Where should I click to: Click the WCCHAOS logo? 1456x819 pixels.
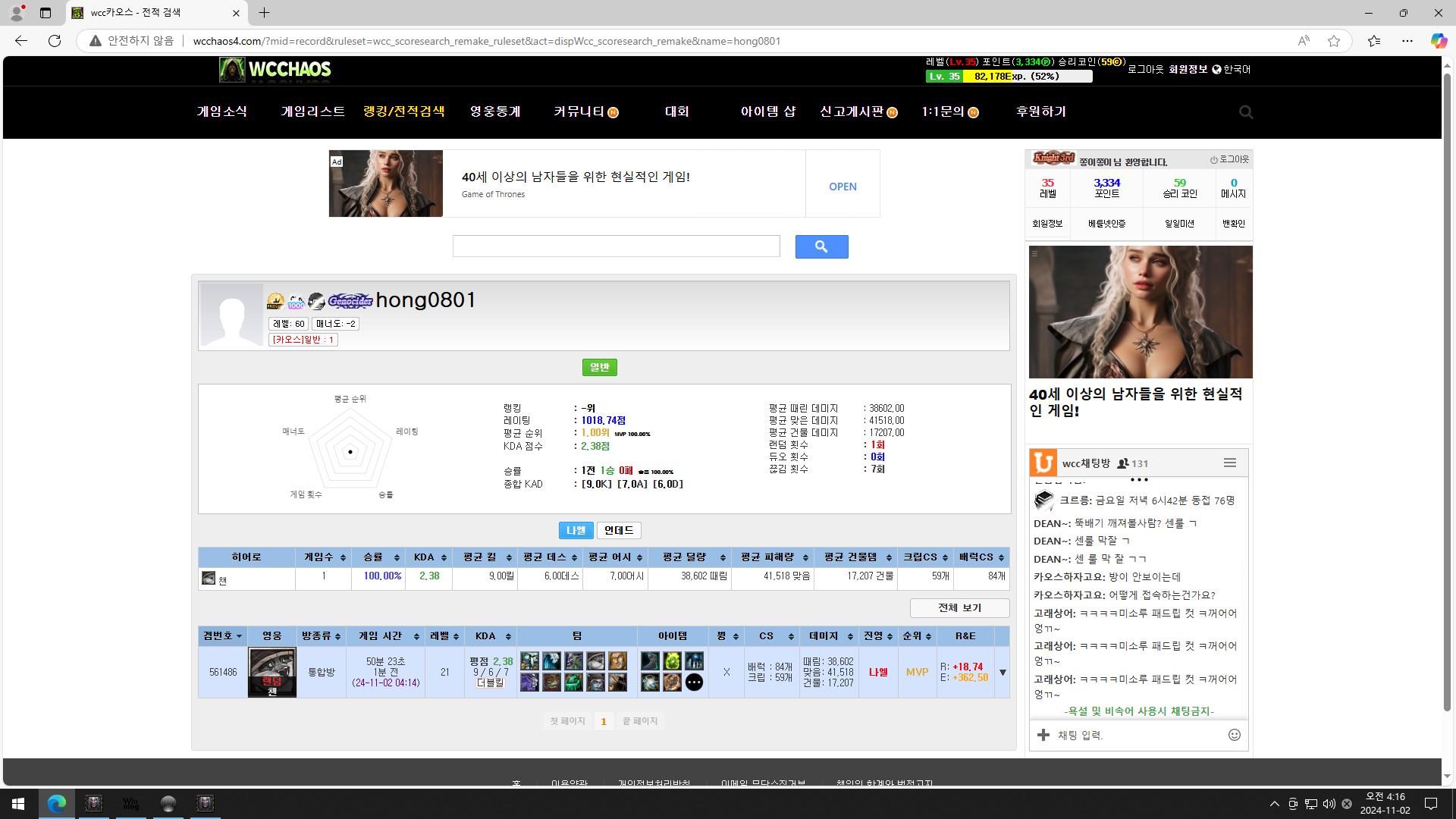(x=275, y=70)
